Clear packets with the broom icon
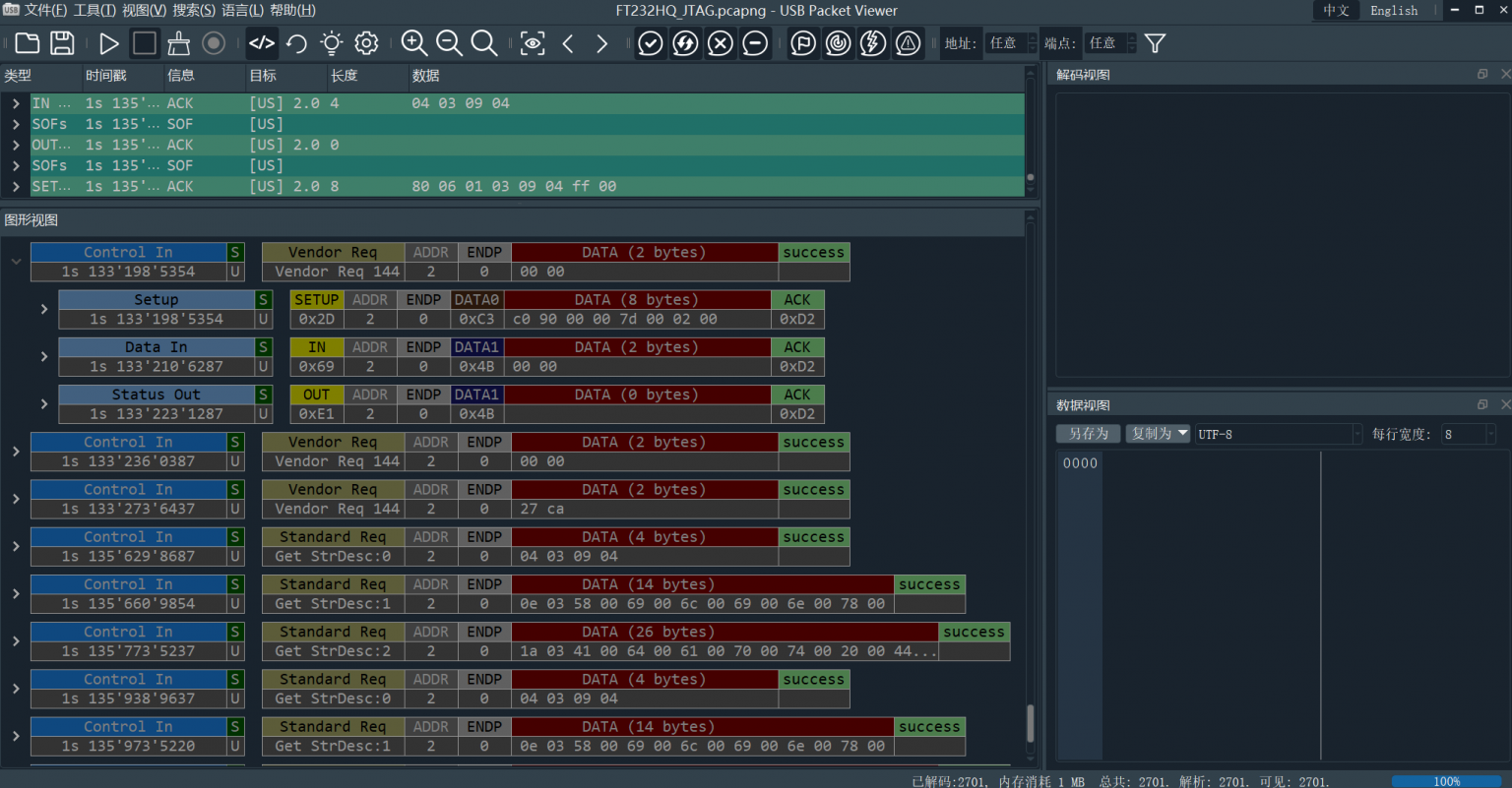 (x=178, y=43)
